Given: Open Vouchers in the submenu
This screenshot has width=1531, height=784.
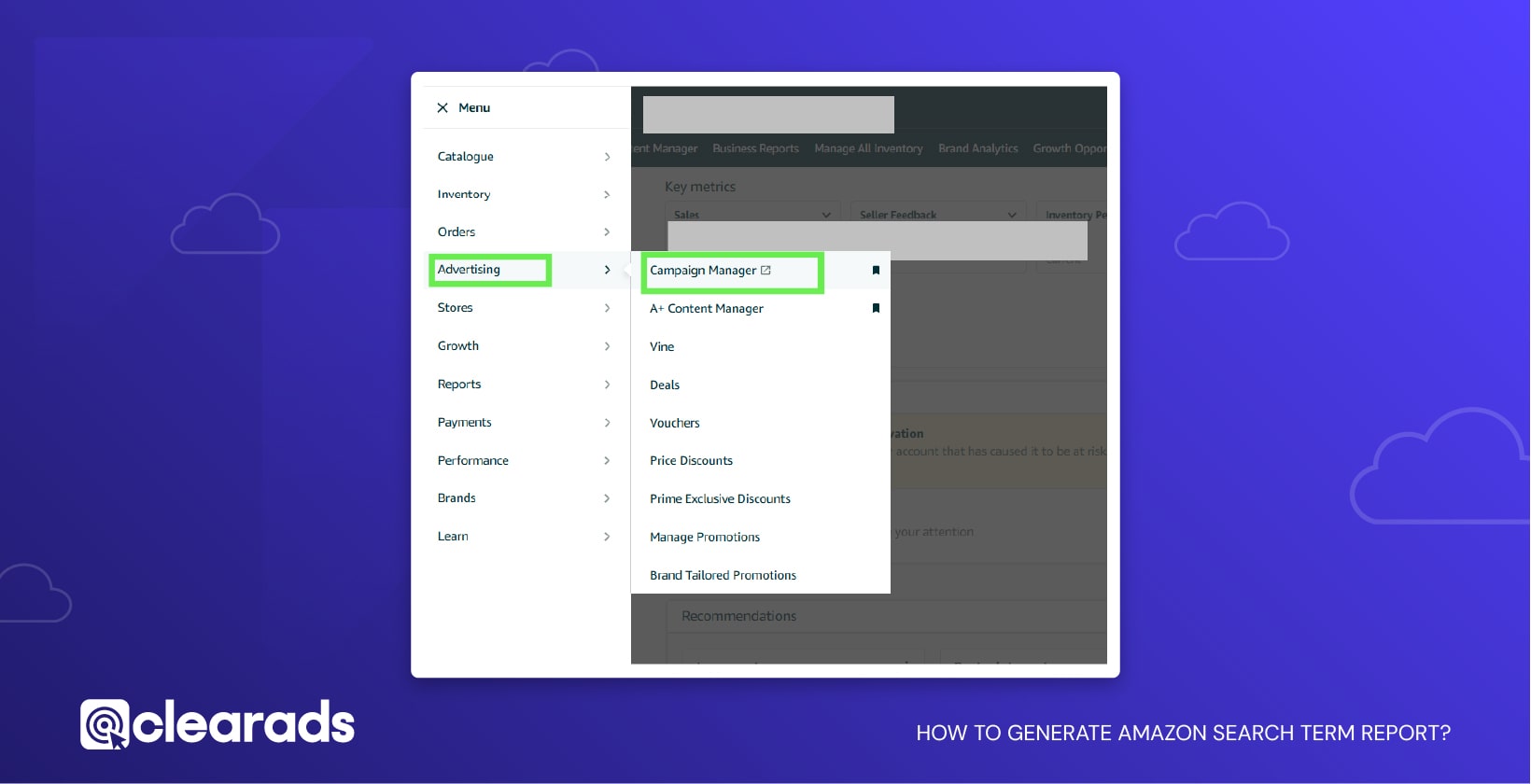Looking at the screenshot, I should pyautogui.click(x=675, y=424).
